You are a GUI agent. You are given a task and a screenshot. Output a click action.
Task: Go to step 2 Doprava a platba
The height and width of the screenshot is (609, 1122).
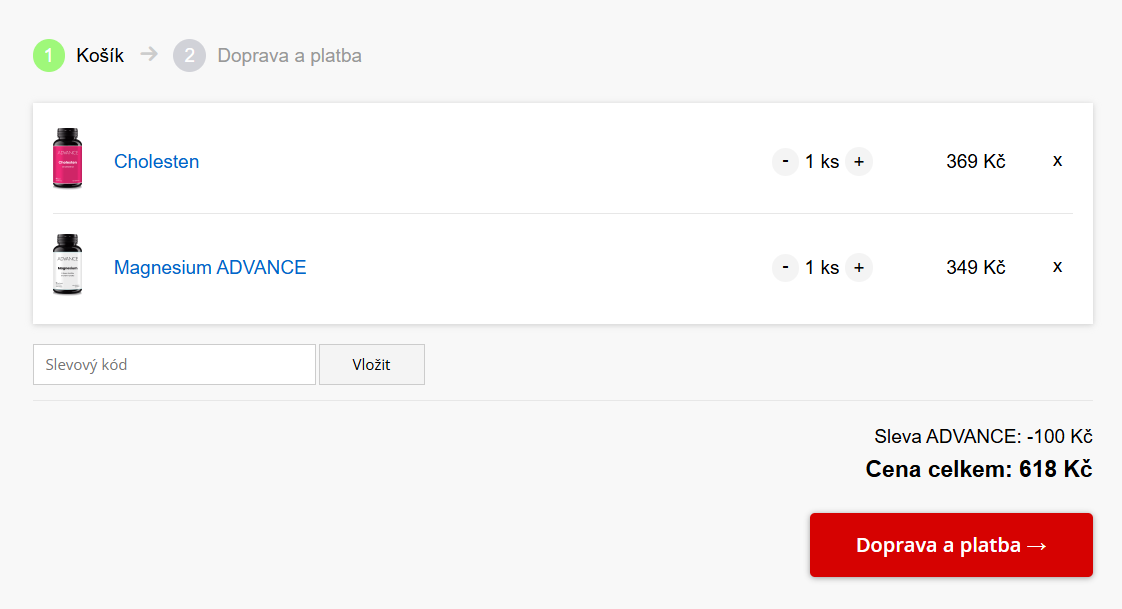tap(289, 56)
